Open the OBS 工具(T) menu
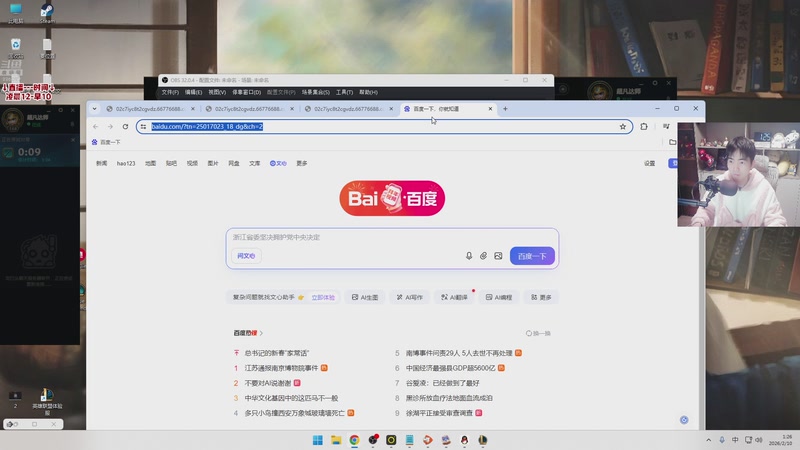This screenshot has height=450, width=800. (x=344, y=92)
